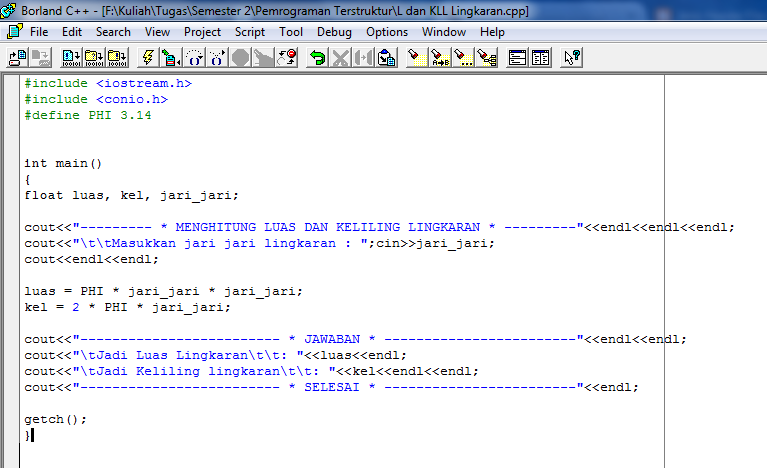Click the 'int main()' line
This screenshot has width=767, height=468.
click(x=63, y=163)
